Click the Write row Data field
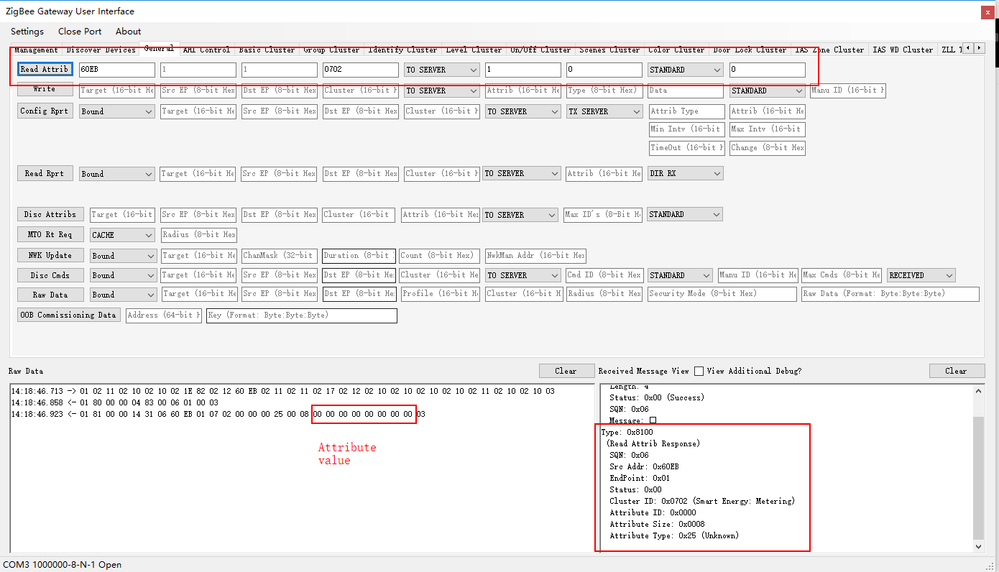This screenshot has width=999, height=572. click(x=685, y=90)
